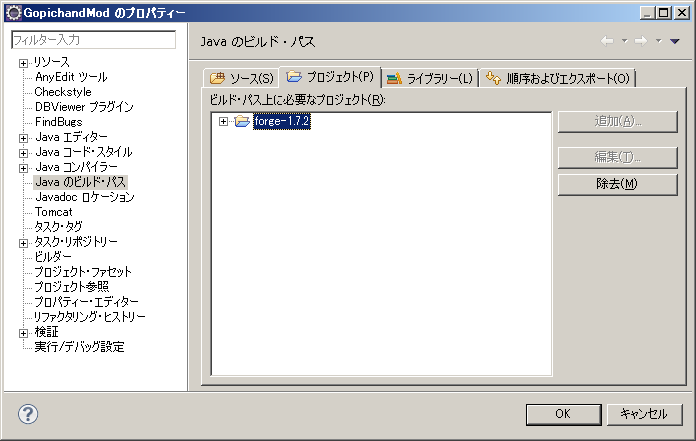696x441 pixels.
Task: Maximize the properties dialog window
Action: (664, 12)
